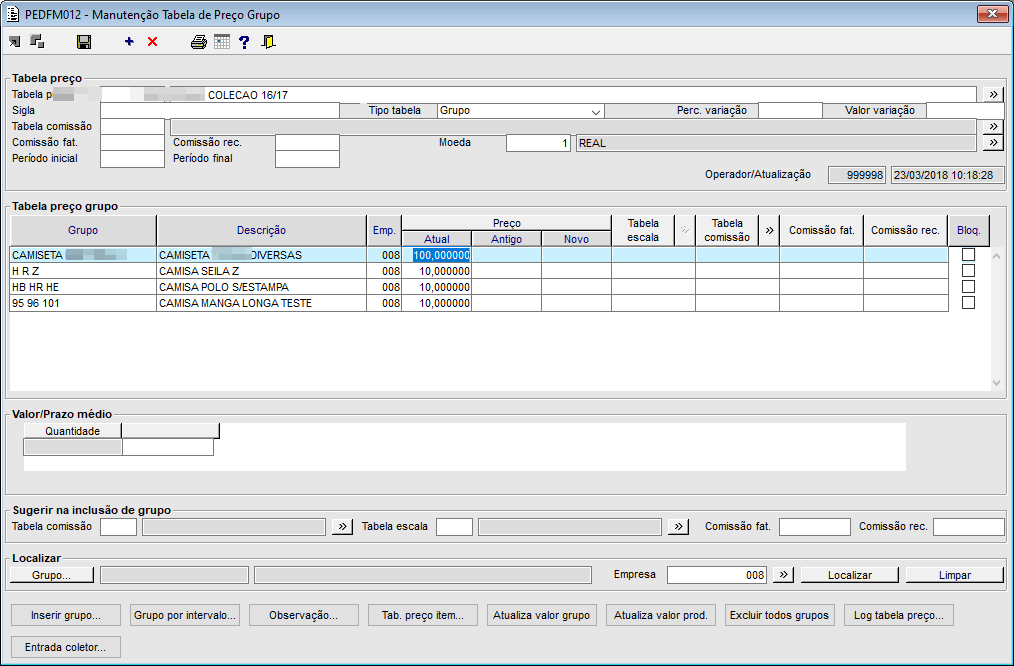Screen dimensions: 1014x666
Task: Open Observação... button
Action: (x=304, y=616)
